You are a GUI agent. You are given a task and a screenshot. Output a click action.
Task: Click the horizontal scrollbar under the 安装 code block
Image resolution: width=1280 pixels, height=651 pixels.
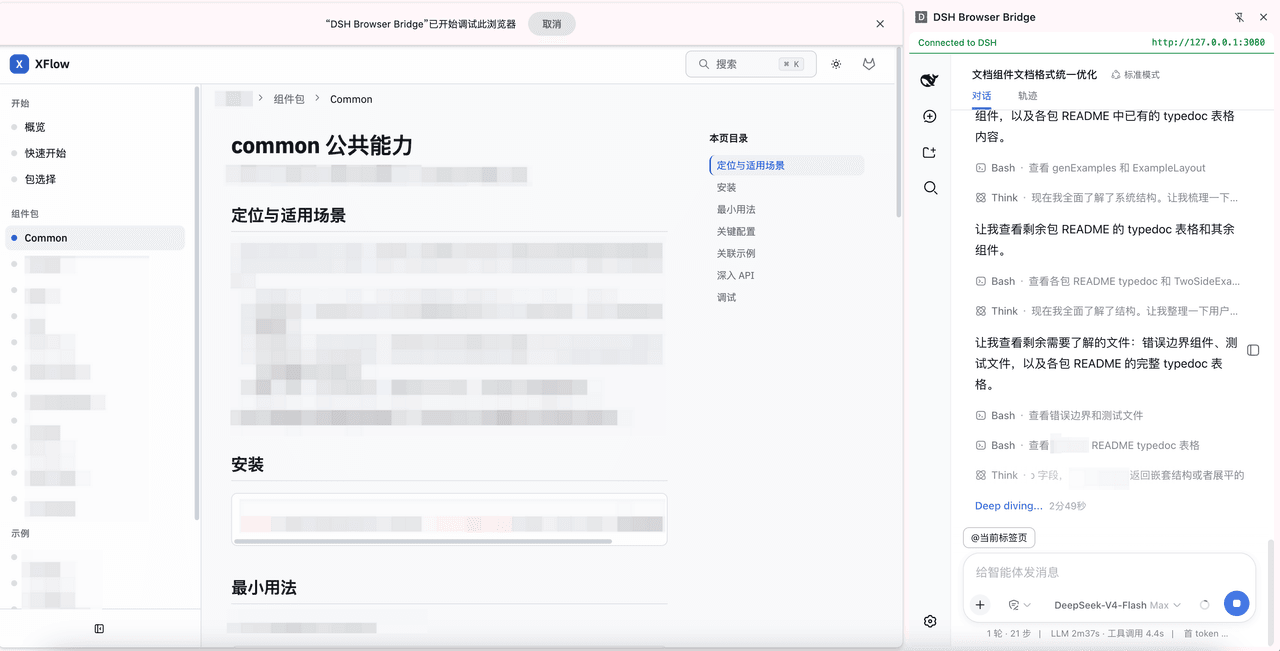pos(422,541)
